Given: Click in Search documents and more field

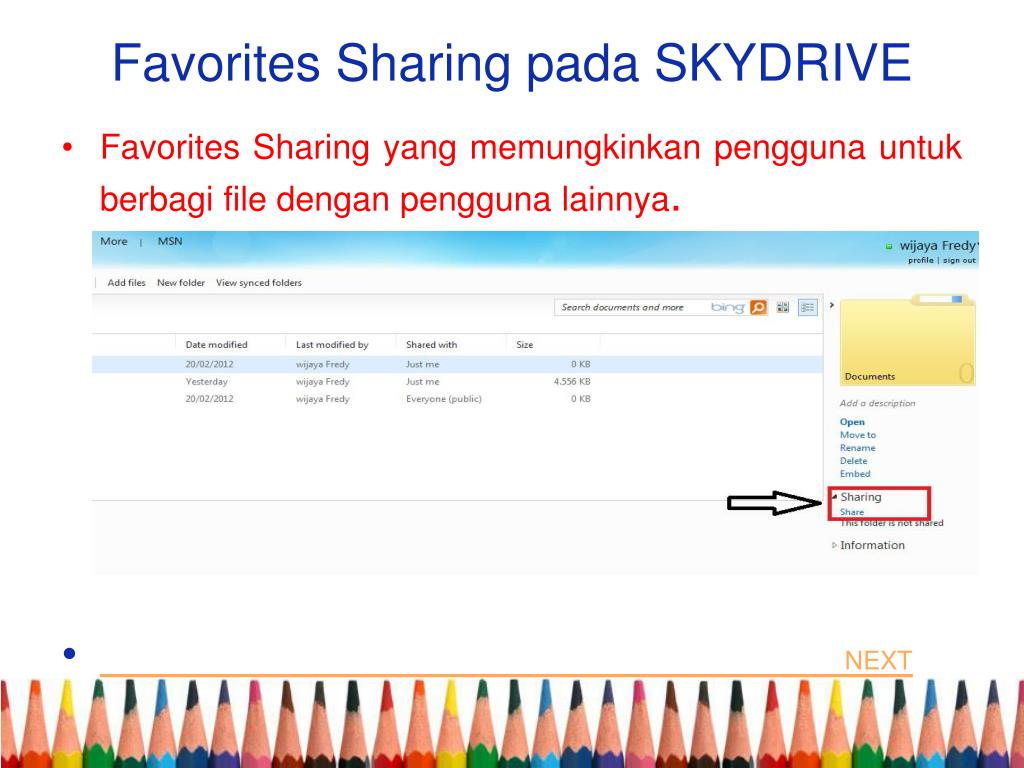Looking at the screenshot, I should pos(630,307).
